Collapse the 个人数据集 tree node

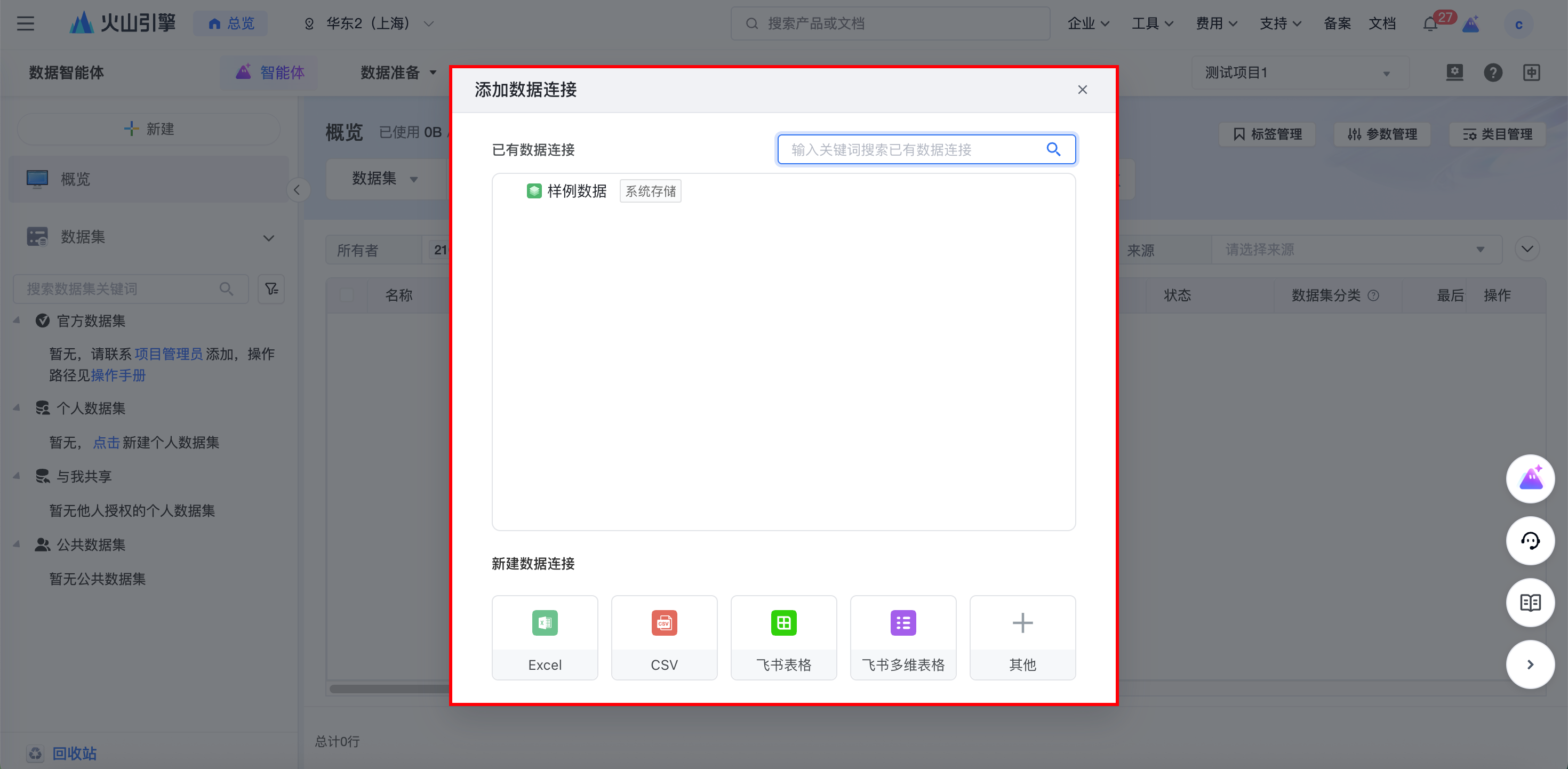click(x=17, y=408)
